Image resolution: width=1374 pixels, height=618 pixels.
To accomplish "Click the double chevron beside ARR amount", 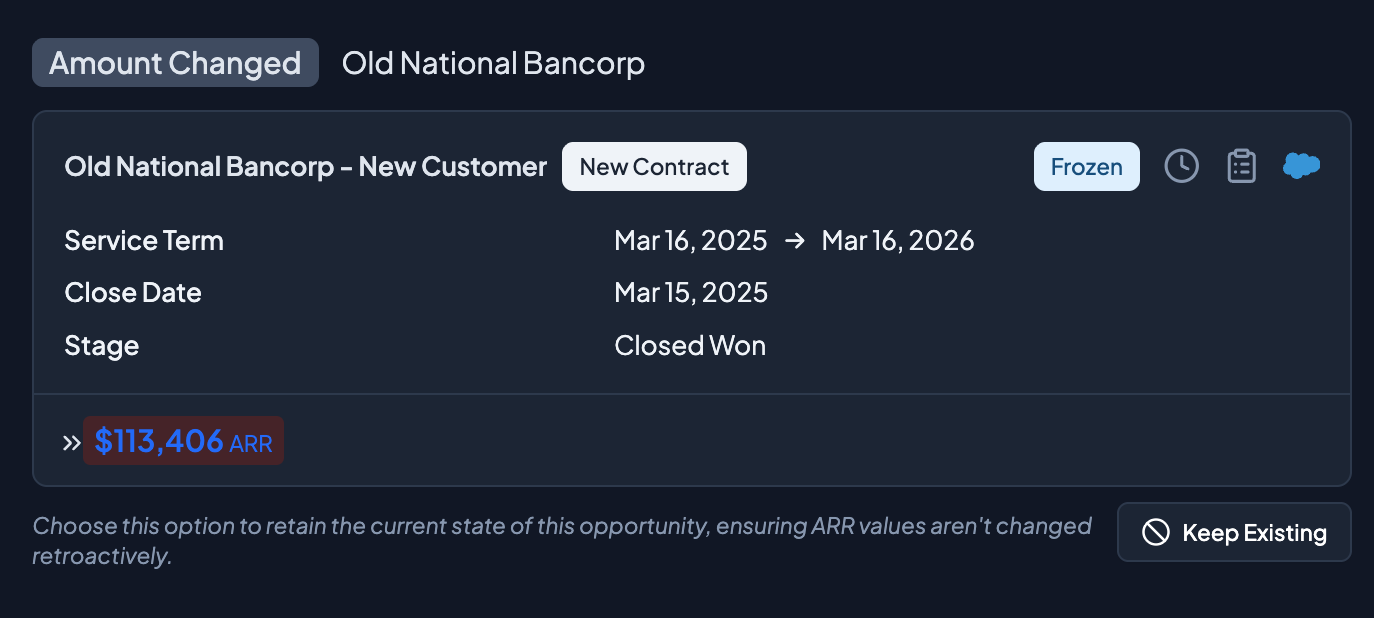I will point(71,442).
